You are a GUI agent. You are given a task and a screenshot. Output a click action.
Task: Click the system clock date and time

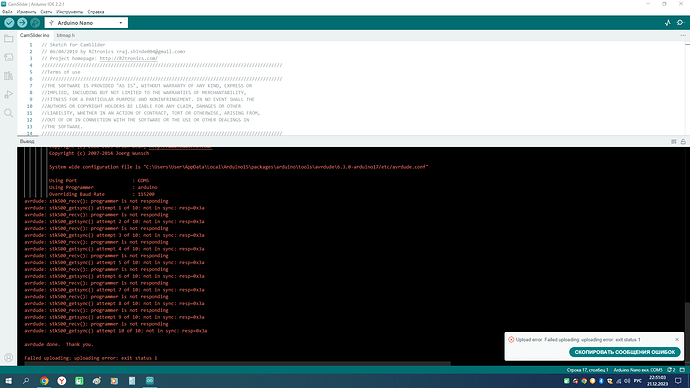tap(657, 381)
